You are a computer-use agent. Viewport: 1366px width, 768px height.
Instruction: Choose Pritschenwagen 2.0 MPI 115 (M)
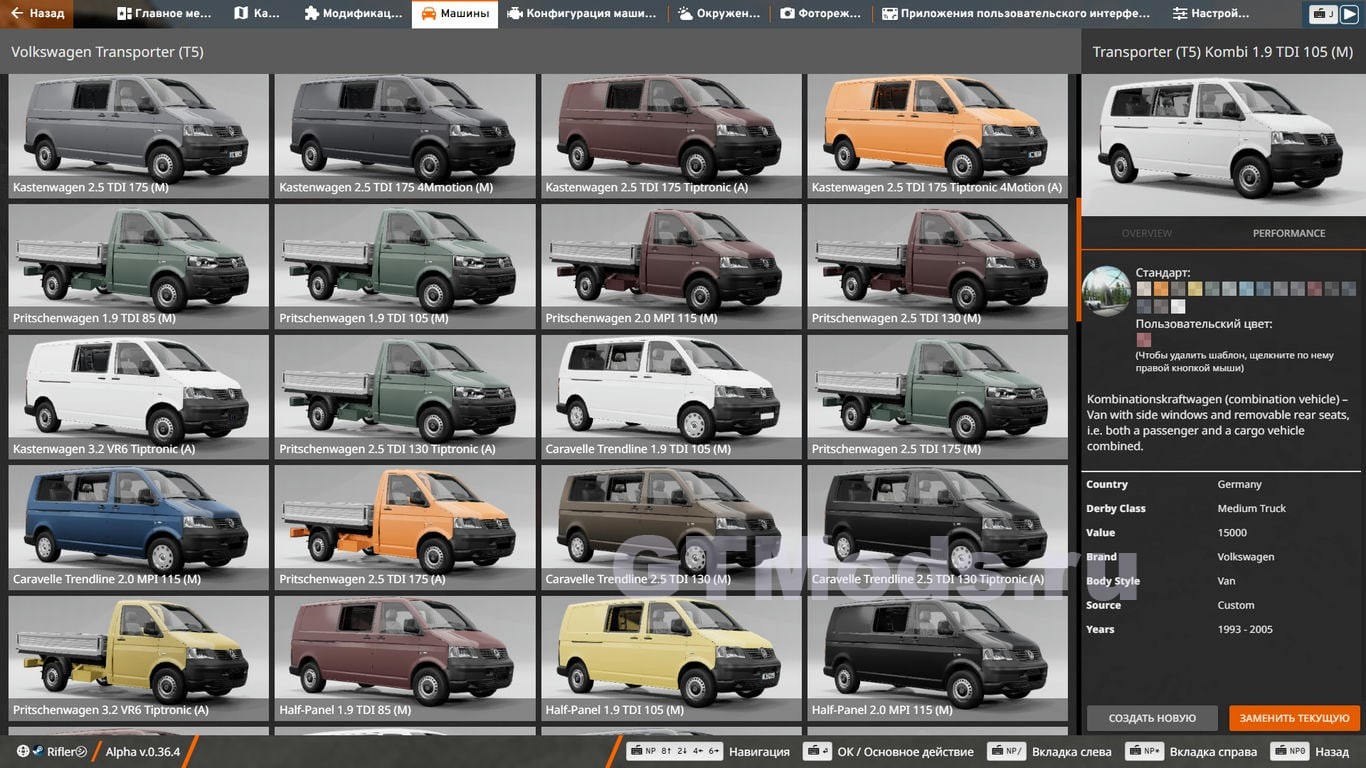pos(671,267)
